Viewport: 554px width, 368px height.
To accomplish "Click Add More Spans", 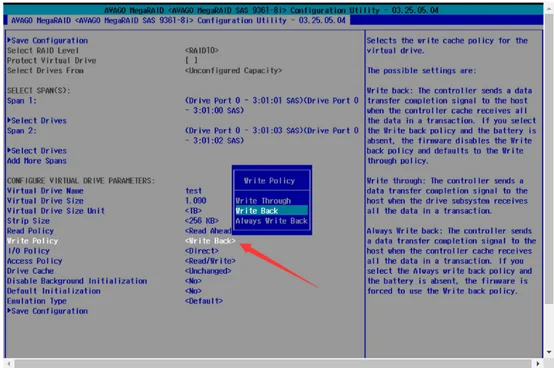I will [x=37, y=161].
